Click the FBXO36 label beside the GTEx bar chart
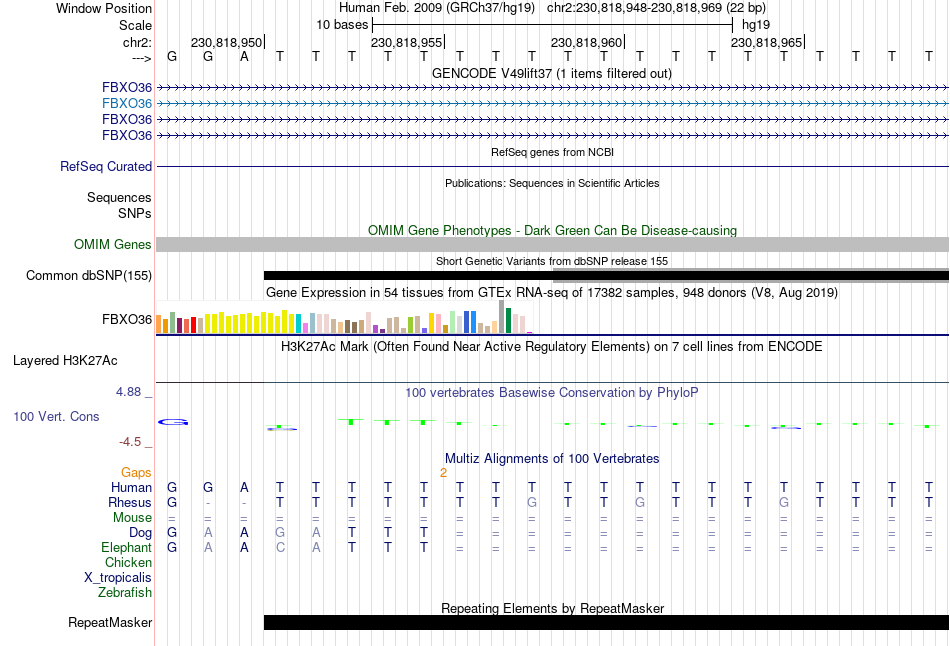Screen dimensions: 950x646 pos(127,319)
